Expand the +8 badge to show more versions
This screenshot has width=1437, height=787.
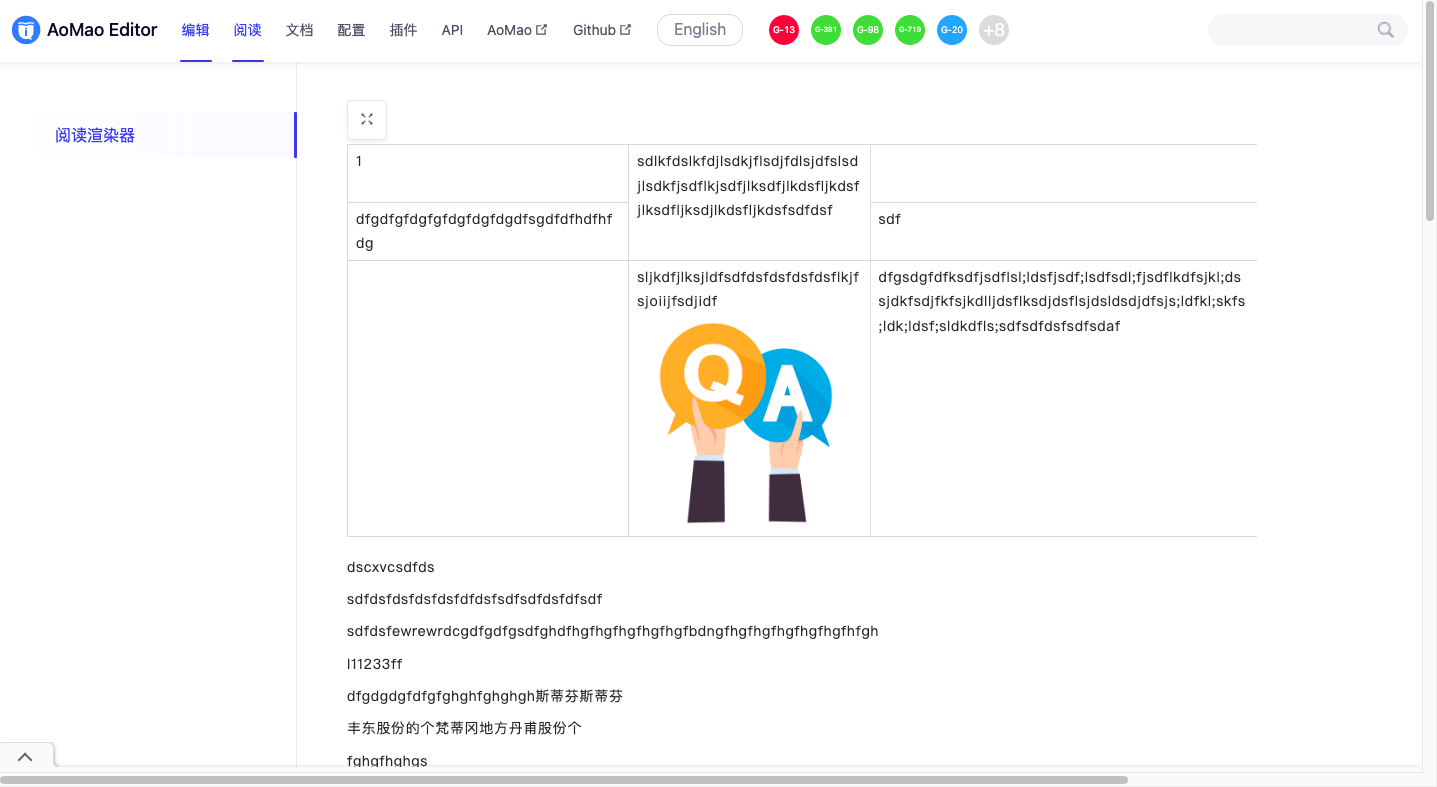coord(994,29)
